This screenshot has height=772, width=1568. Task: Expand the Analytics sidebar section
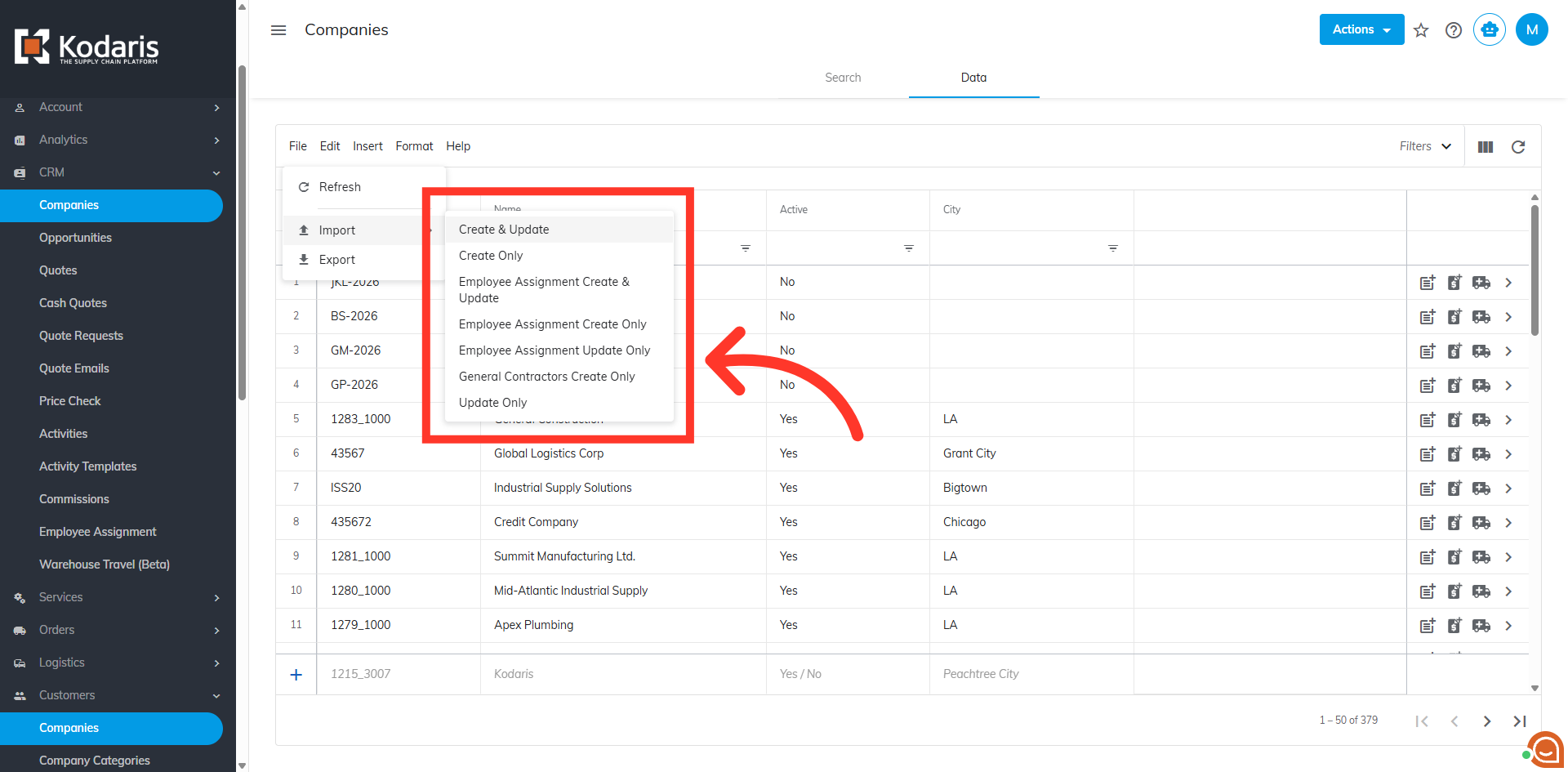point(118,140)
